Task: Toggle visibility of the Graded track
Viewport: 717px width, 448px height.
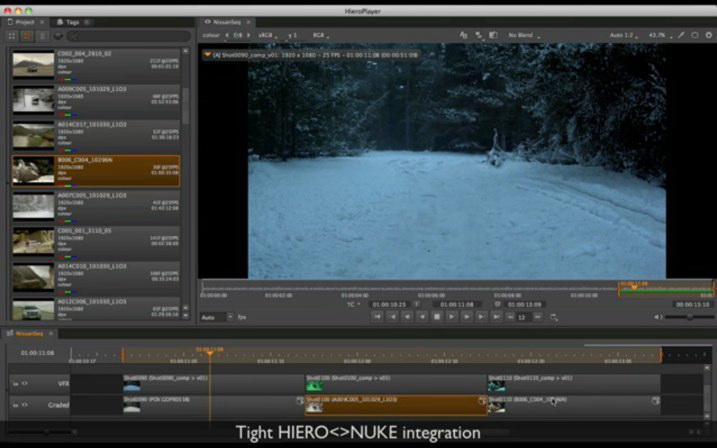Action: (x=24, y=405)
